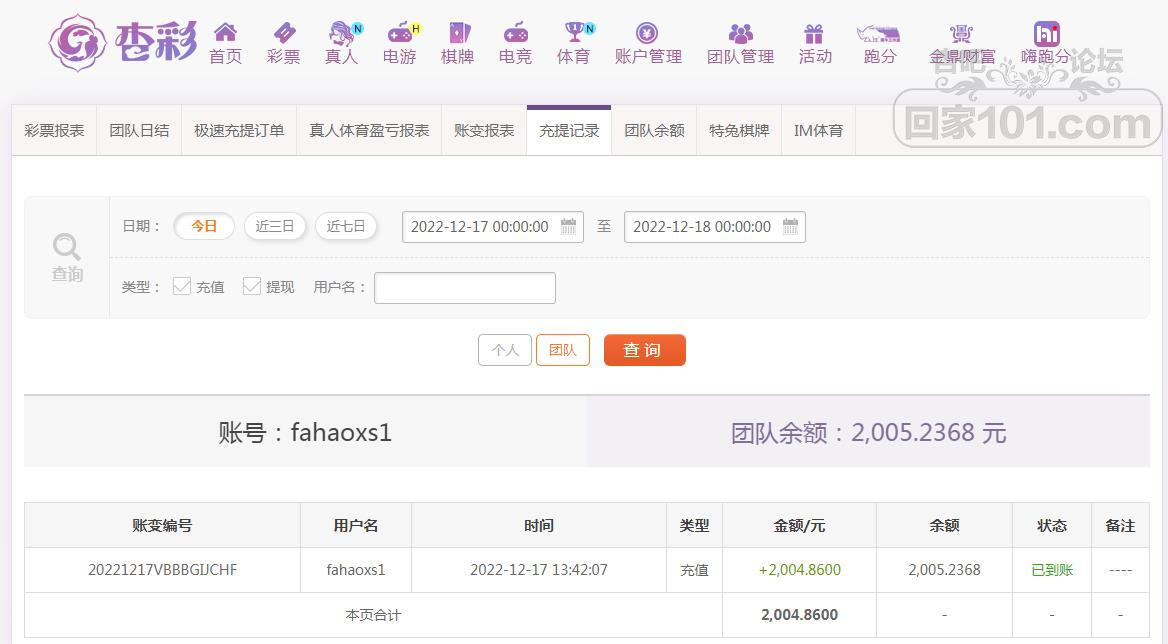The height and width of the screenshot is (644, 1168).
Task: Open the 首页 home icon
Action: pos(225,32)
